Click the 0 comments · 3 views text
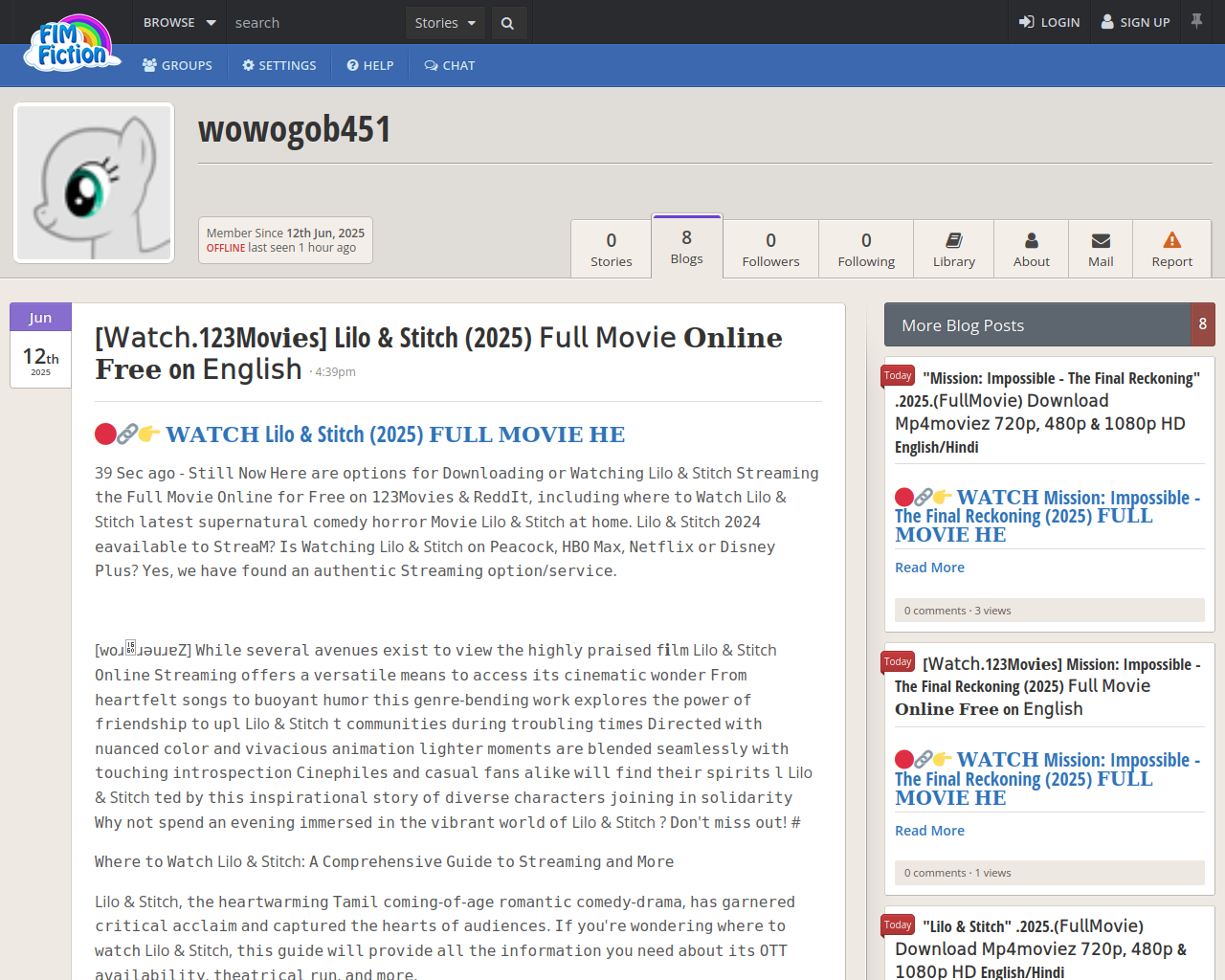Screen dimensions: 1225x980 957,611
